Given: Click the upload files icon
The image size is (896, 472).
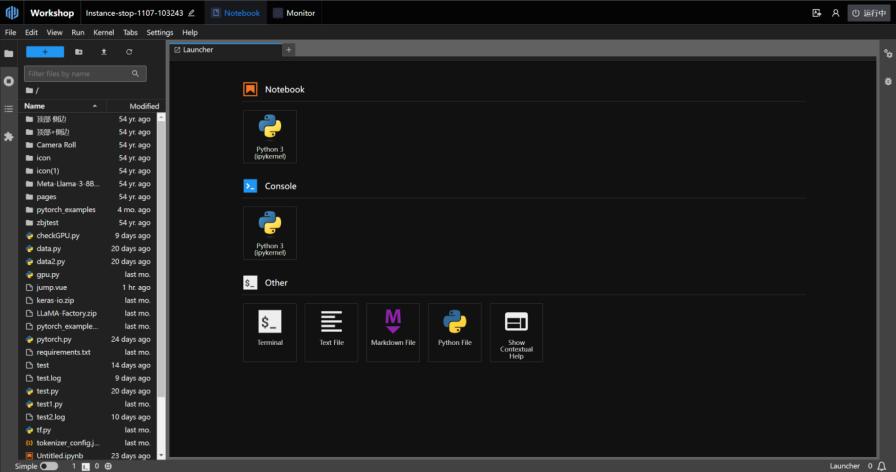Looking at the screenshot, I should [x=104, y=52].
